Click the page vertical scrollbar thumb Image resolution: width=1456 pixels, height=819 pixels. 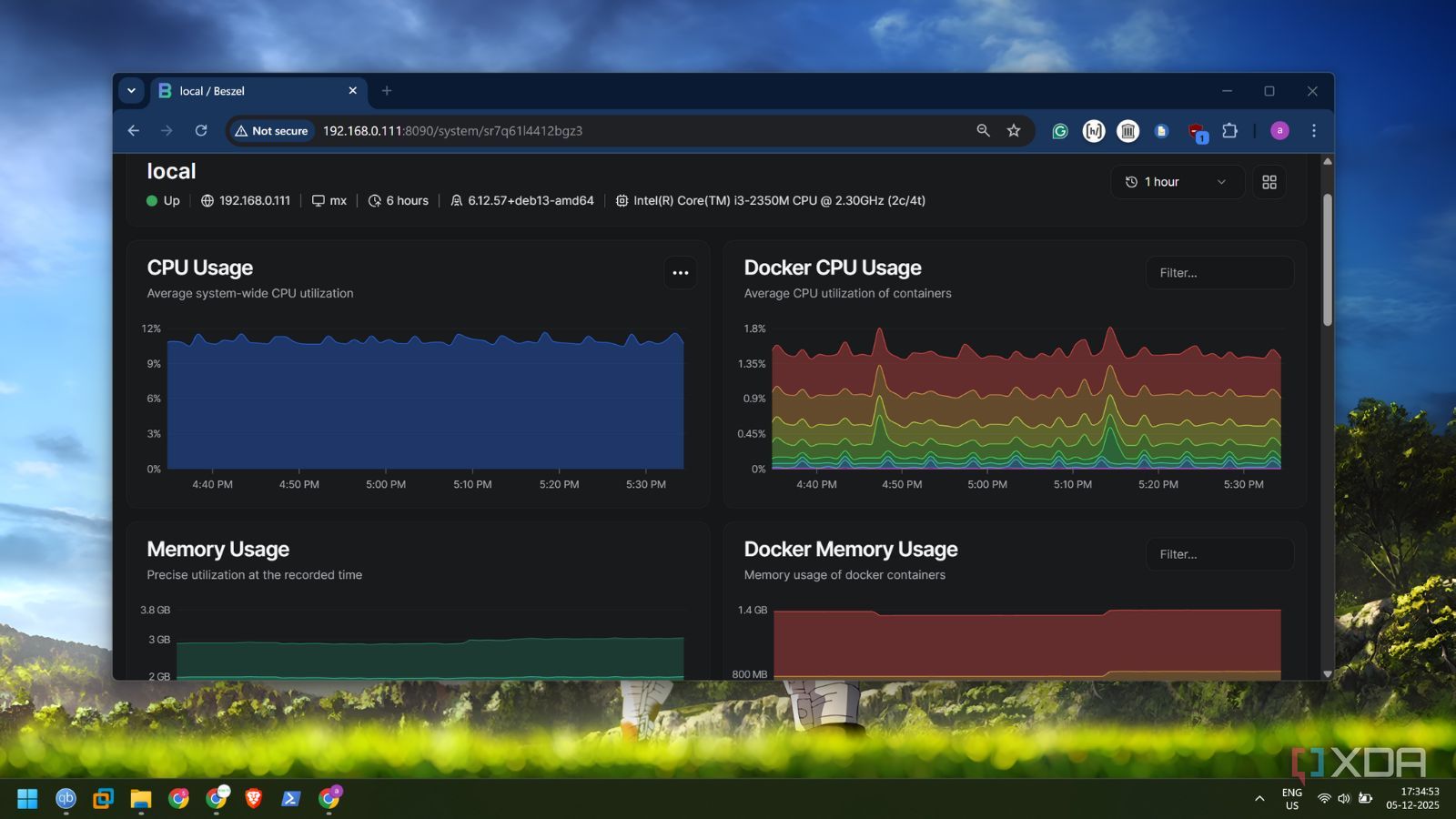[x=1328, y=259]
